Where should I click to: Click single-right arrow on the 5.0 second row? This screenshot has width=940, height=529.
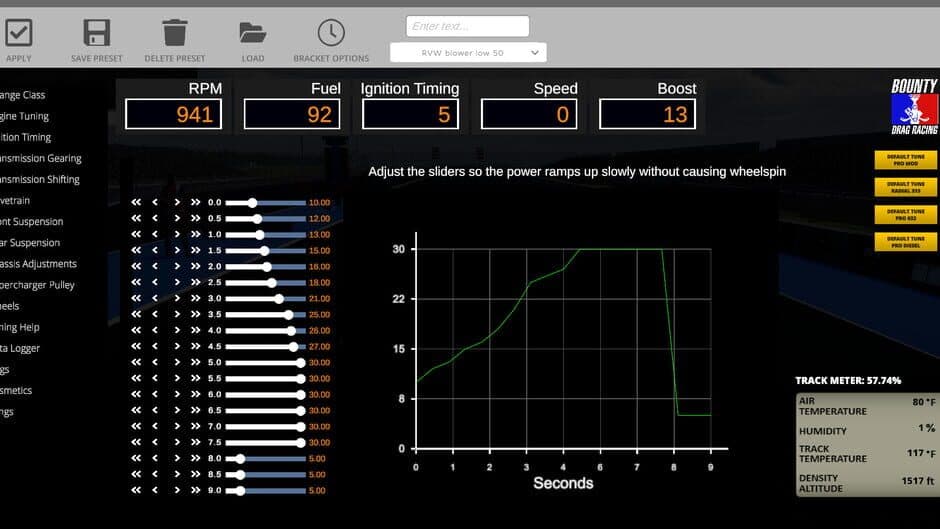(177, 363)
